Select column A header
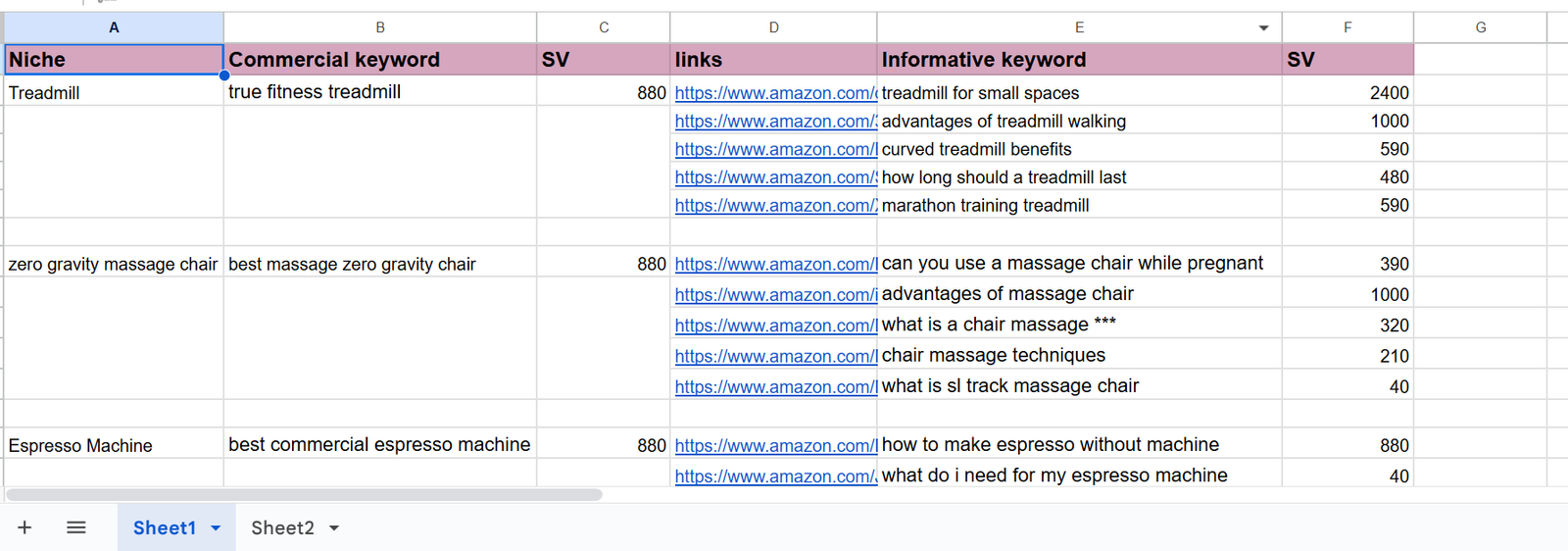 (x=114, y=27)
